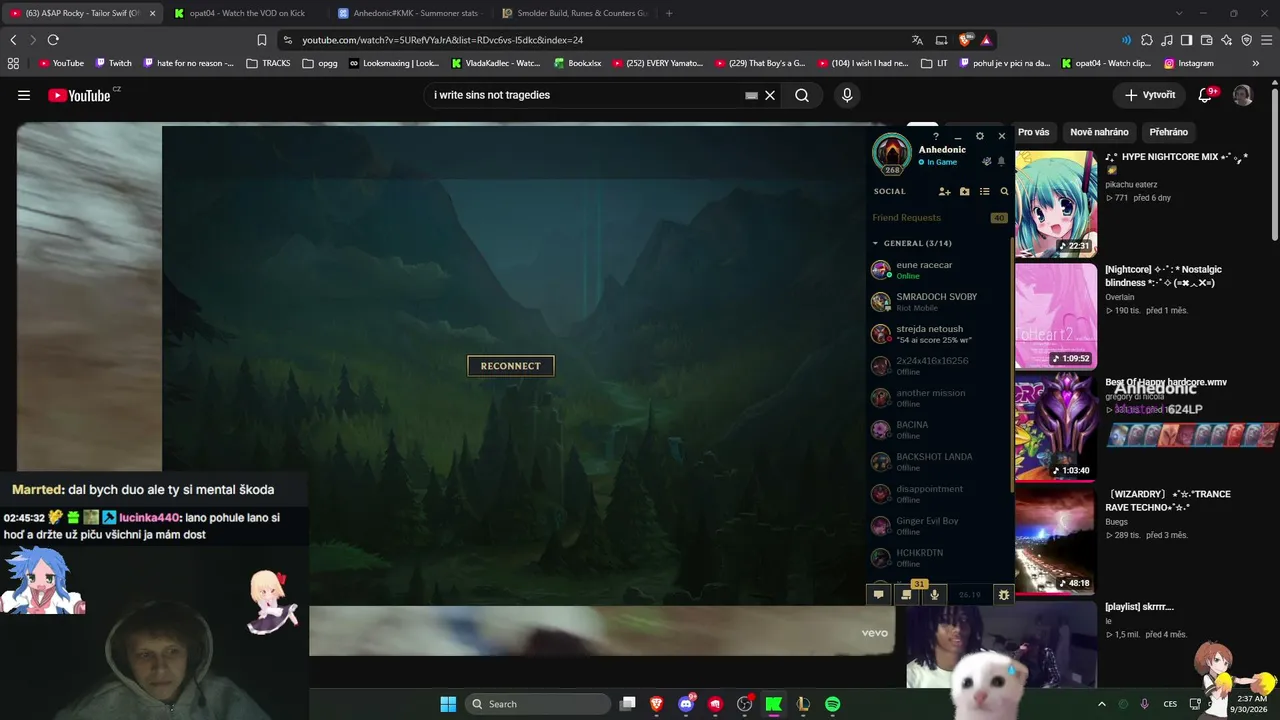Clear the YouTube search field text
The width and height of the screenshot is (1280, 720).
click(x=770, y=95)
